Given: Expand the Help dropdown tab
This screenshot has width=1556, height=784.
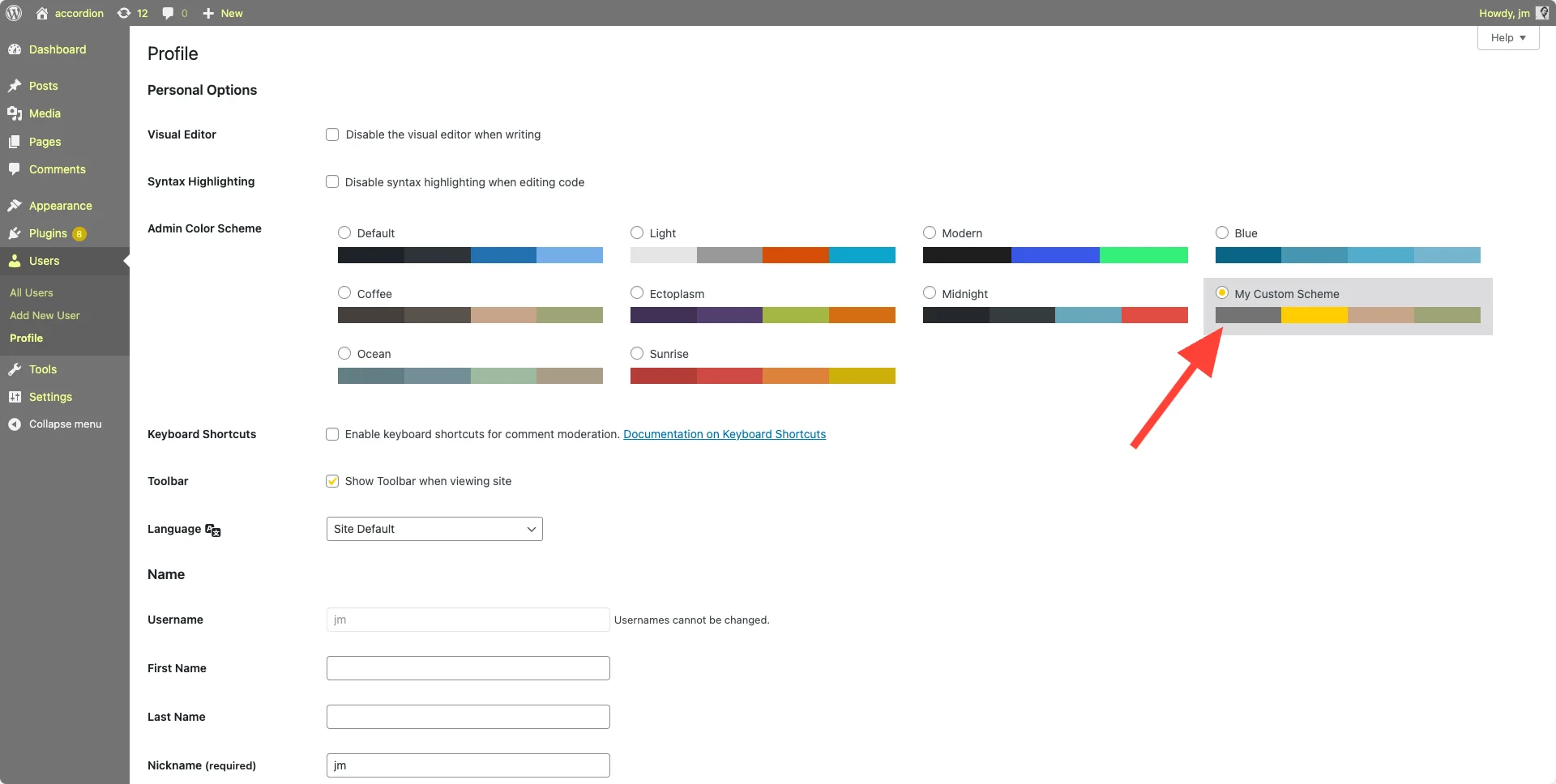Looking at the screenshot, I should tap(1507, 38).
